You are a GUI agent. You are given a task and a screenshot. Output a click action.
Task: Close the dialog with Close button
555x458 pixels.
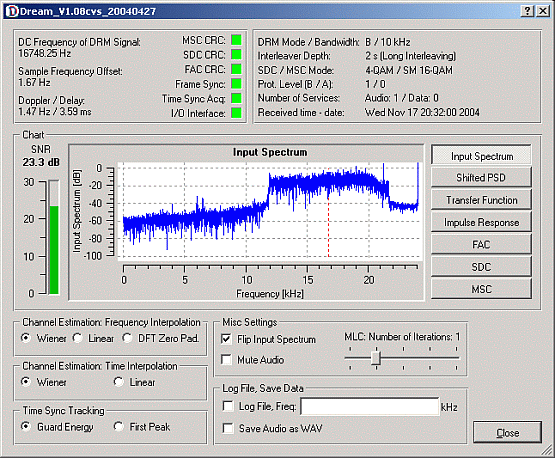(x=507, y=433)
